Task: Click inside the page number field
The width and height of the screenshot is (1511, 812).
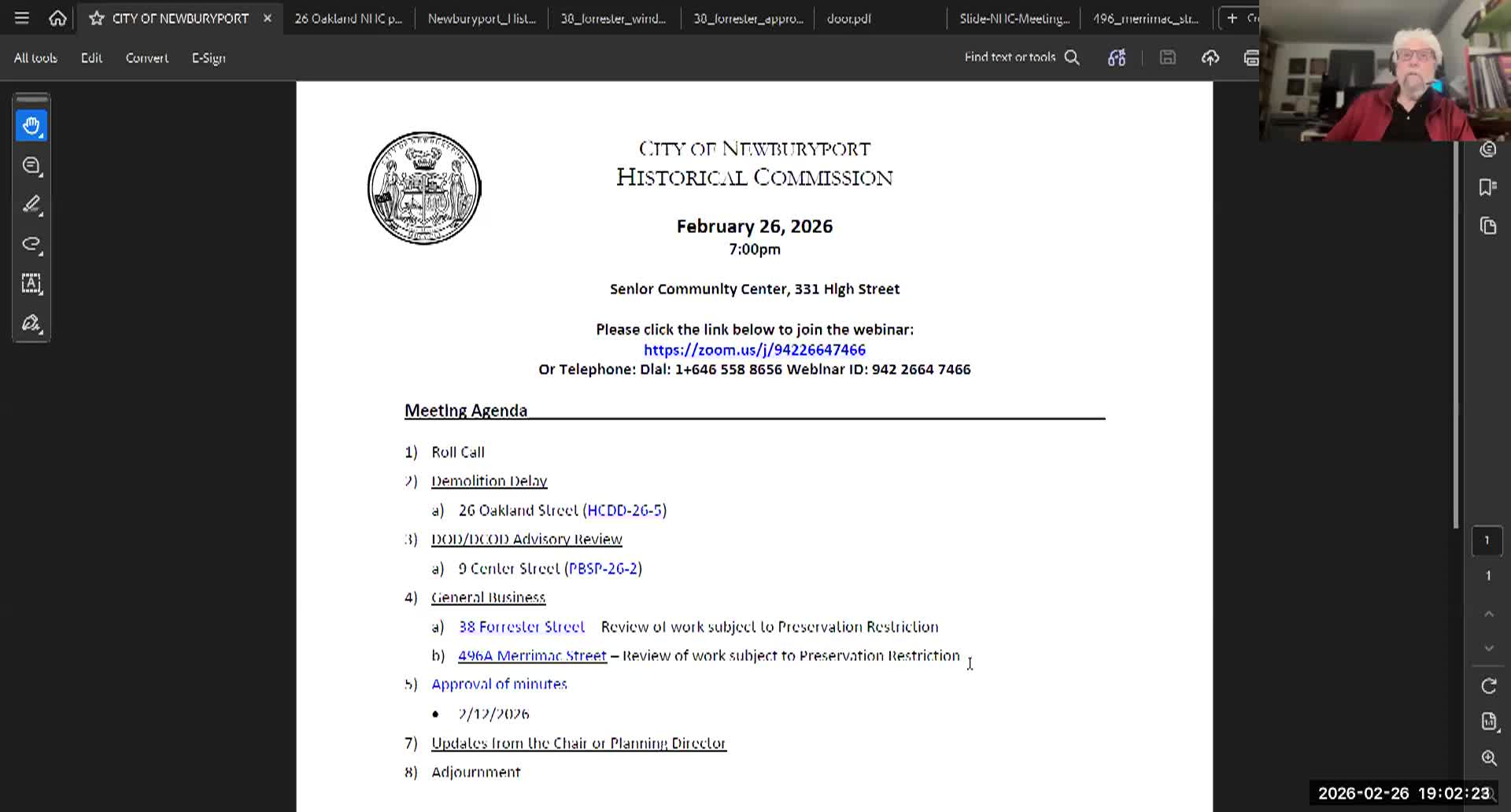Action: pos(1487,541)
